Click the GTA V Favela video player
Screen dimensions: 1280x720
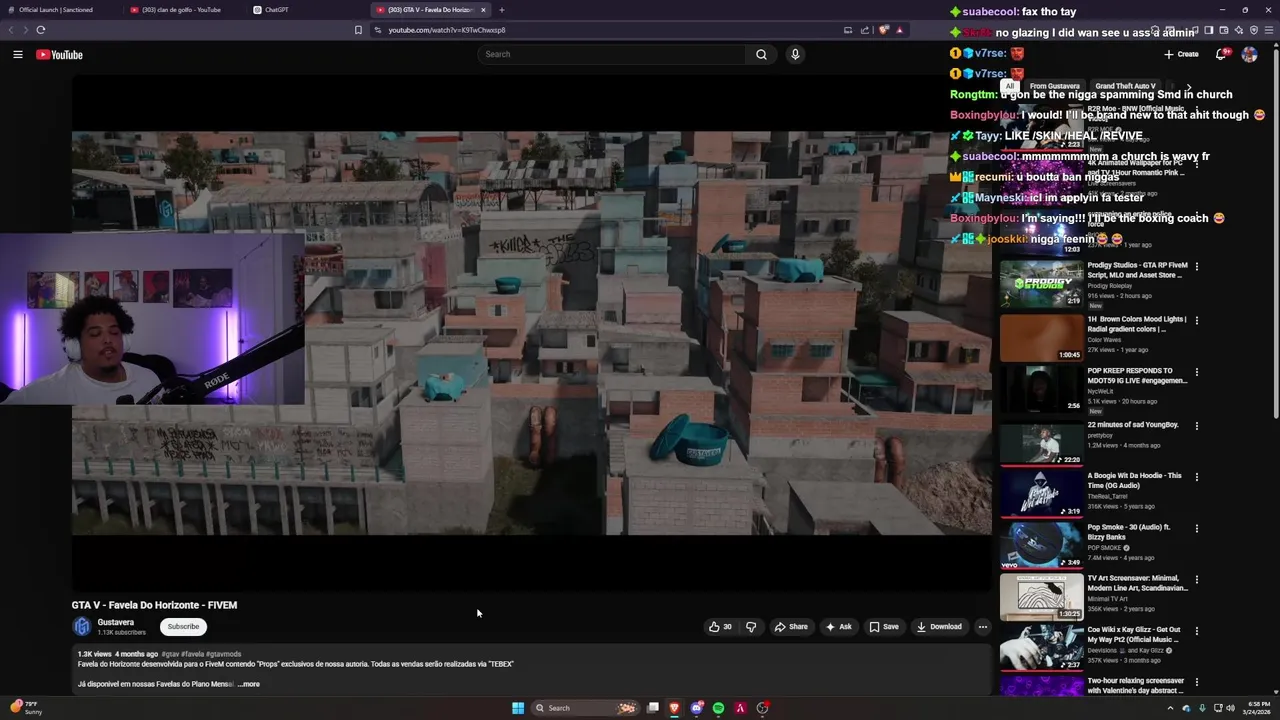pyautogui.click(x=531, y=332)
